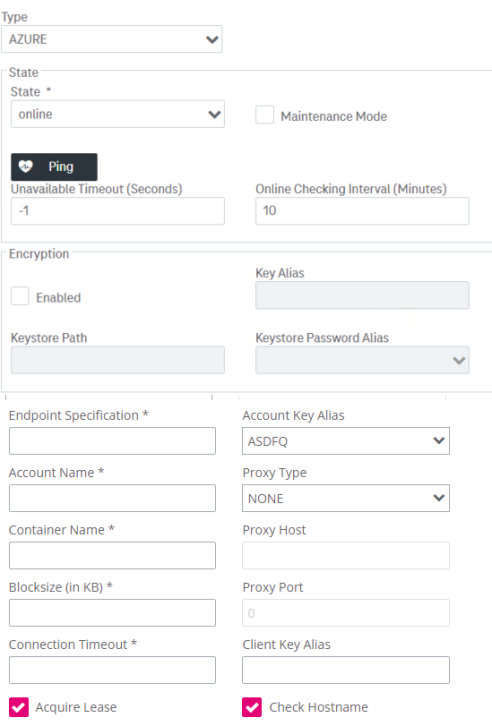The image size is (492, 726).
Task: Click the heart icon on Ping button
Action: pyautogui.click(x=25, y=166)
